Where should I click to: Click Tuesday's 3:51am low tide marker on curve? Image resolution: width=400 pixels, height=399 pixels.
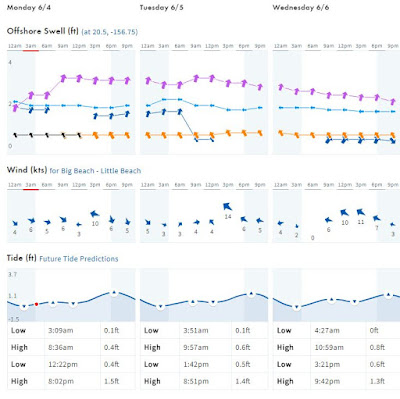coord(160,306)
